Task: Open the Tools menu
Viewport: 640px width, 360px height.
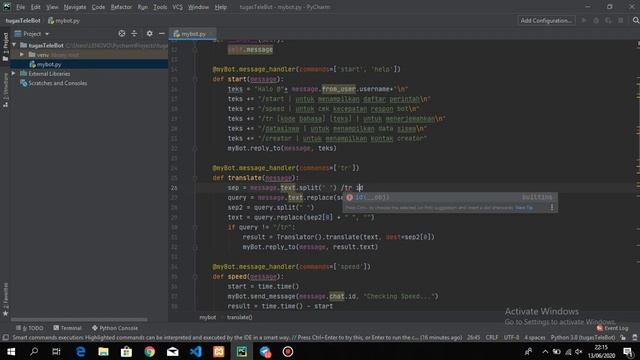Action: [x=160, y=7]
